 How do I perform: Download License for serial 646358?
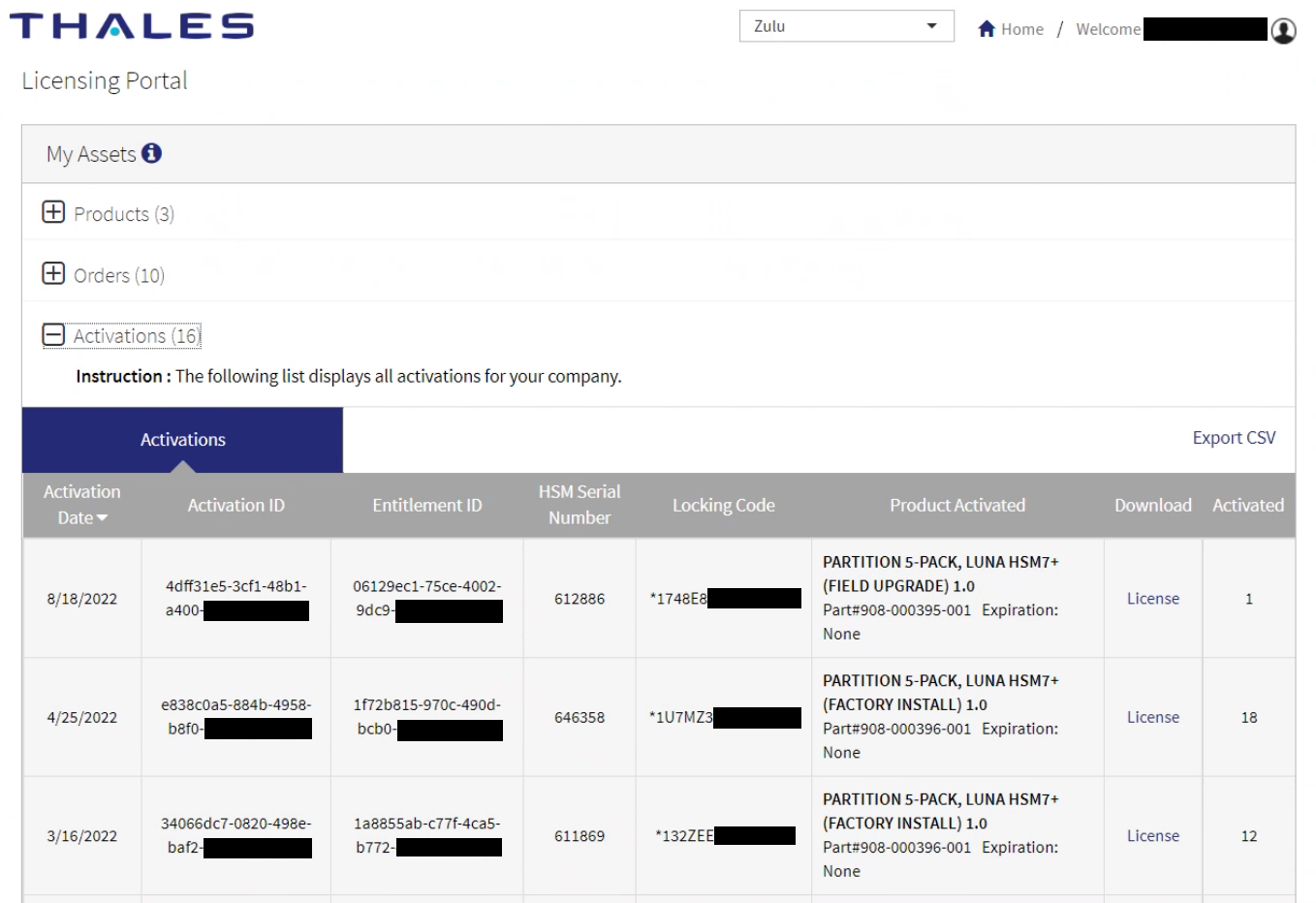[1152, 717]
